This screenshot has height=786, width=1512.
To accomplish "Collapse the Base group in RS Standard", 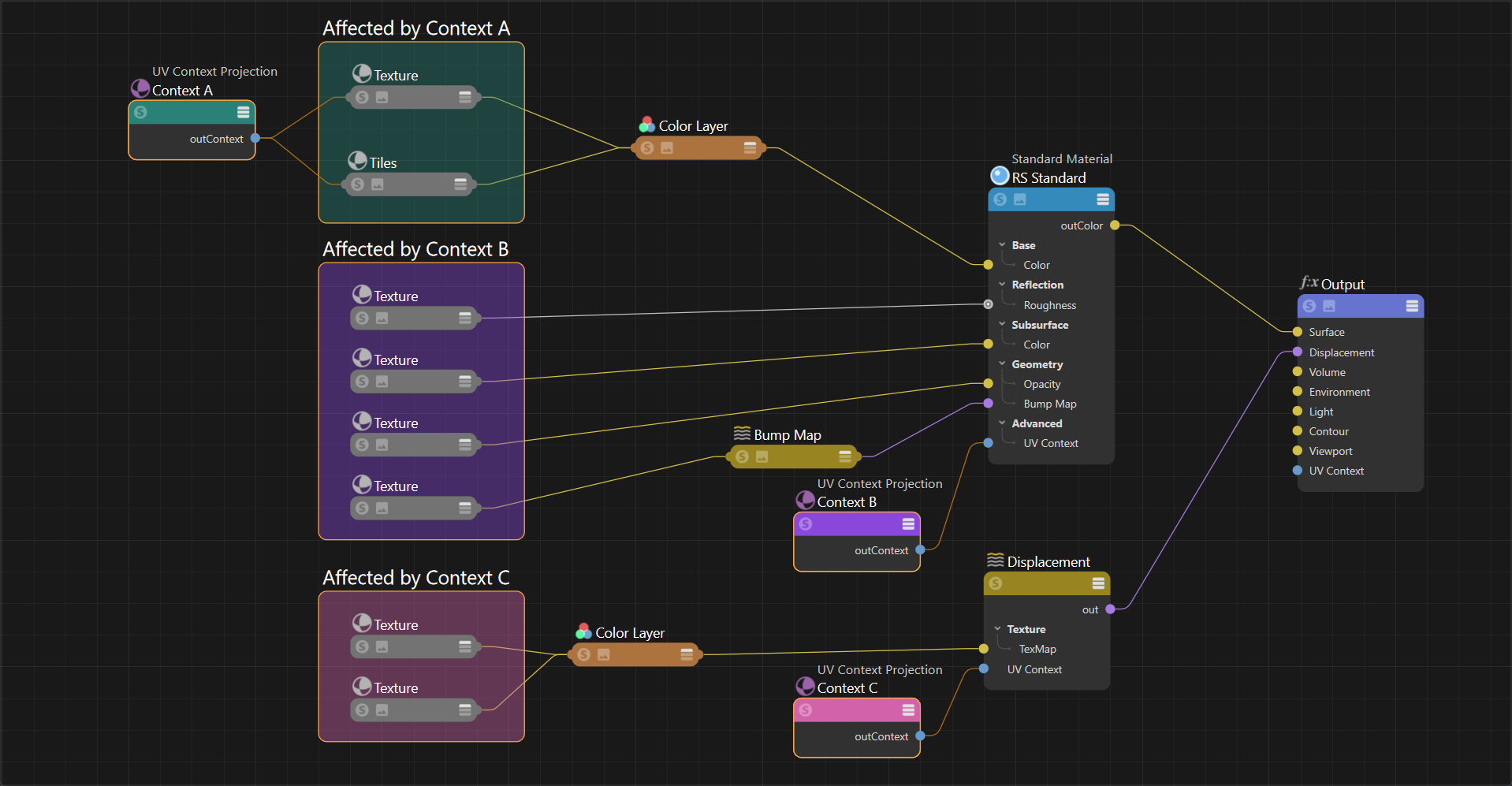I will (x=1002, y=245).
